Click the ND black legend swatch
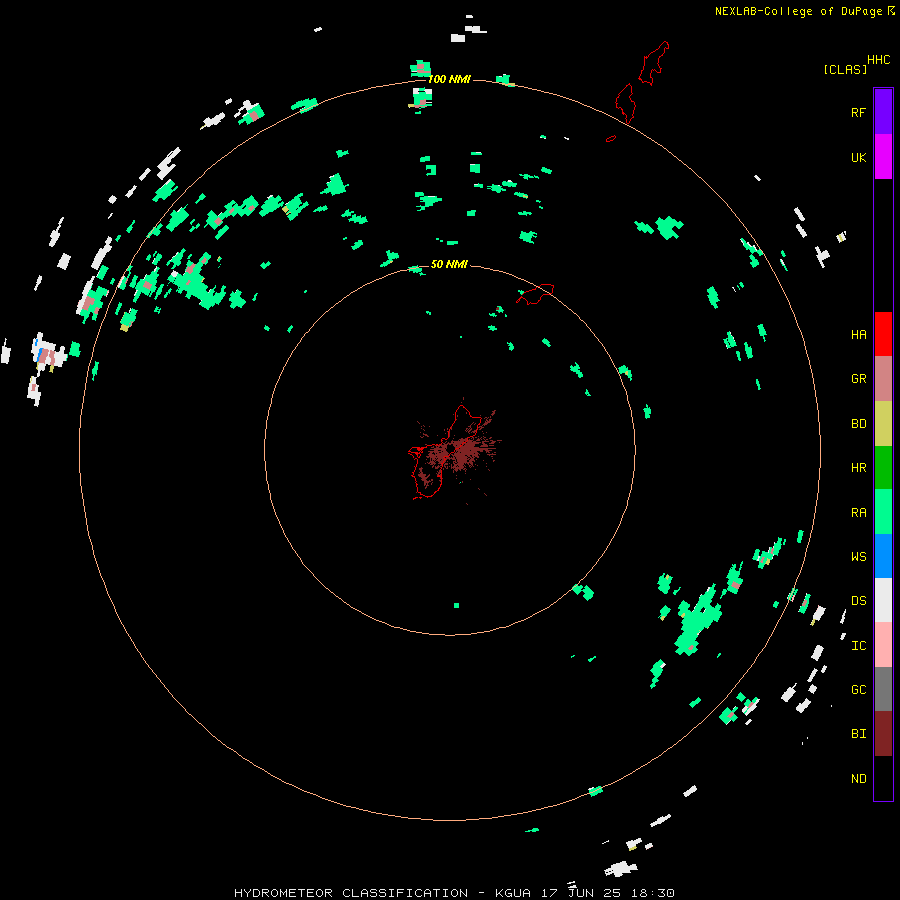 pos(883,778)
